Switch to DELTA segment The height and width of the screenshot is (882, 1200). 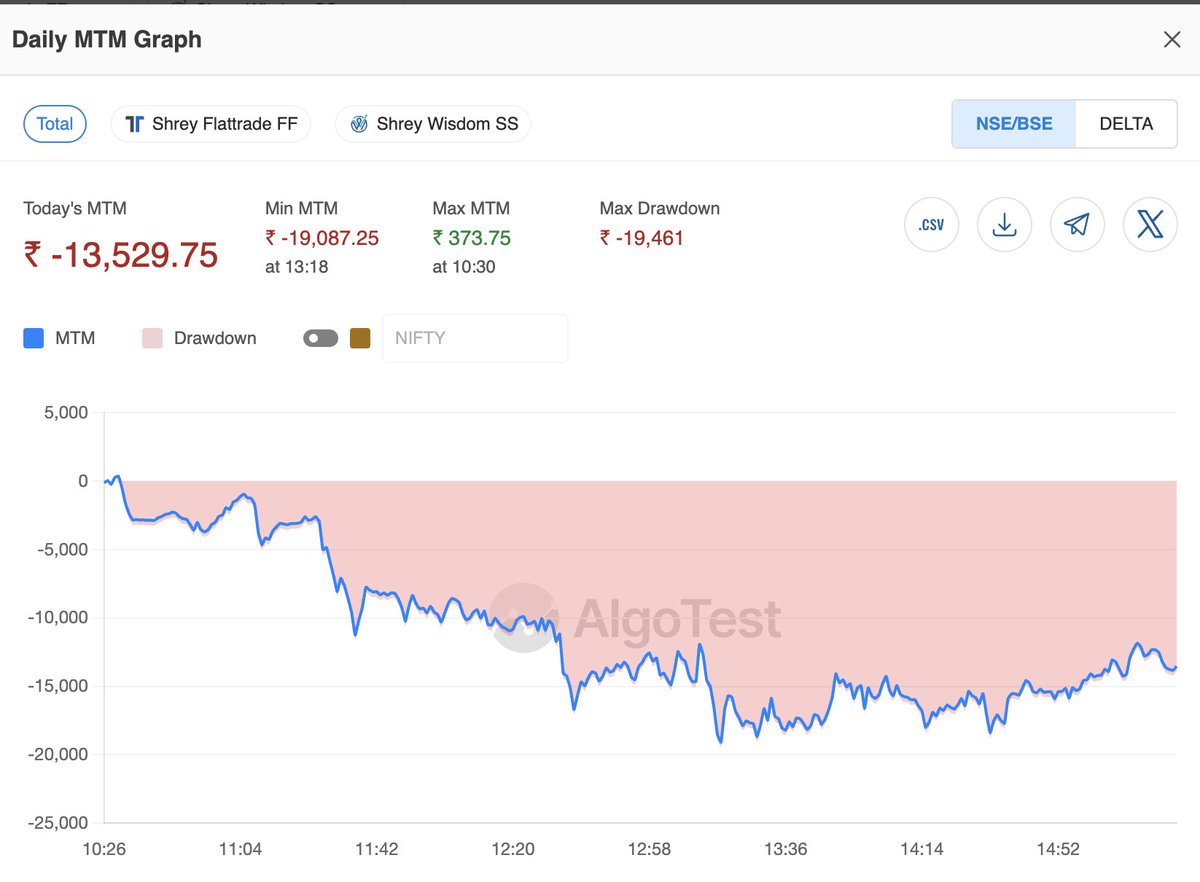coord(1126,124)
